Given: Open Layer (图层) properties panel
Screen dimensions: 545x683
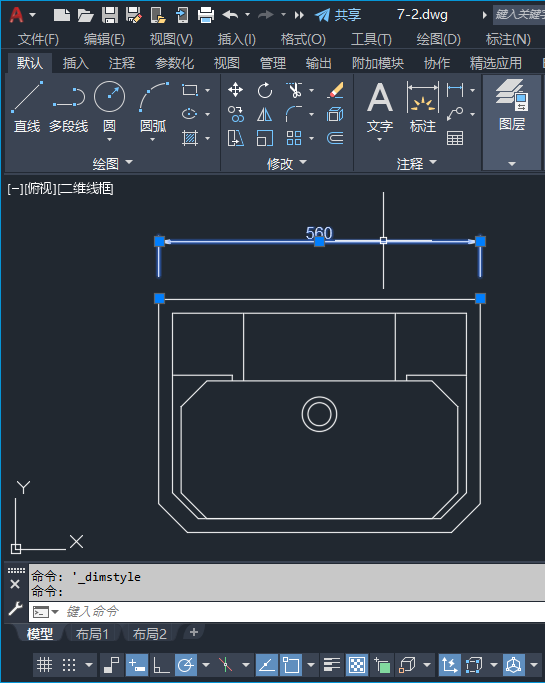Looking at the screenshot, I should (512, 107).
